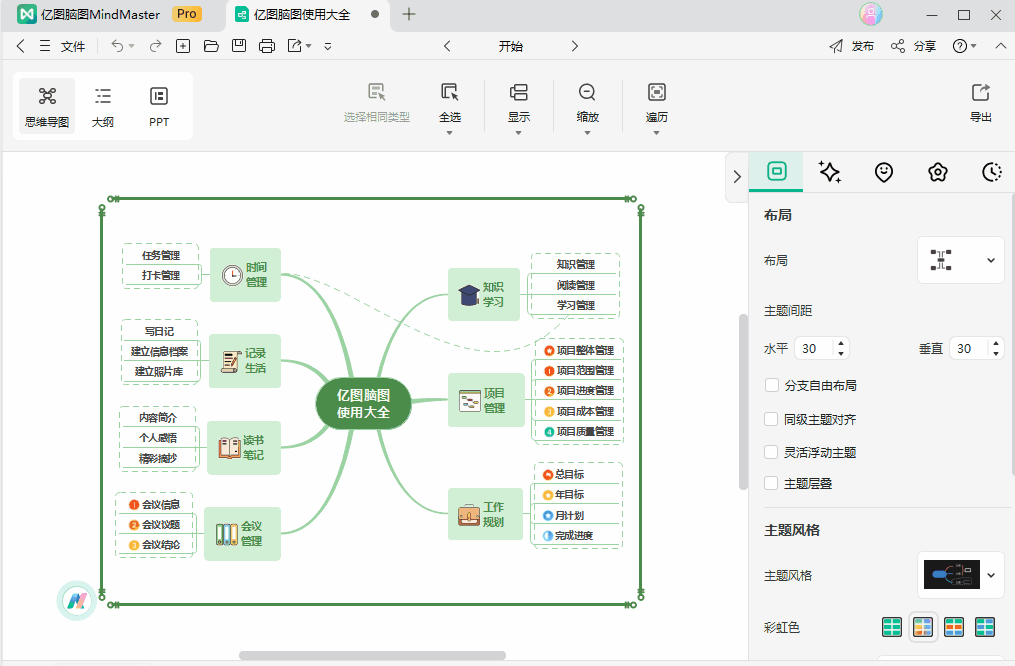Open the user avatar profile
The image size is (1015, 666).
(x=871, y=14)
